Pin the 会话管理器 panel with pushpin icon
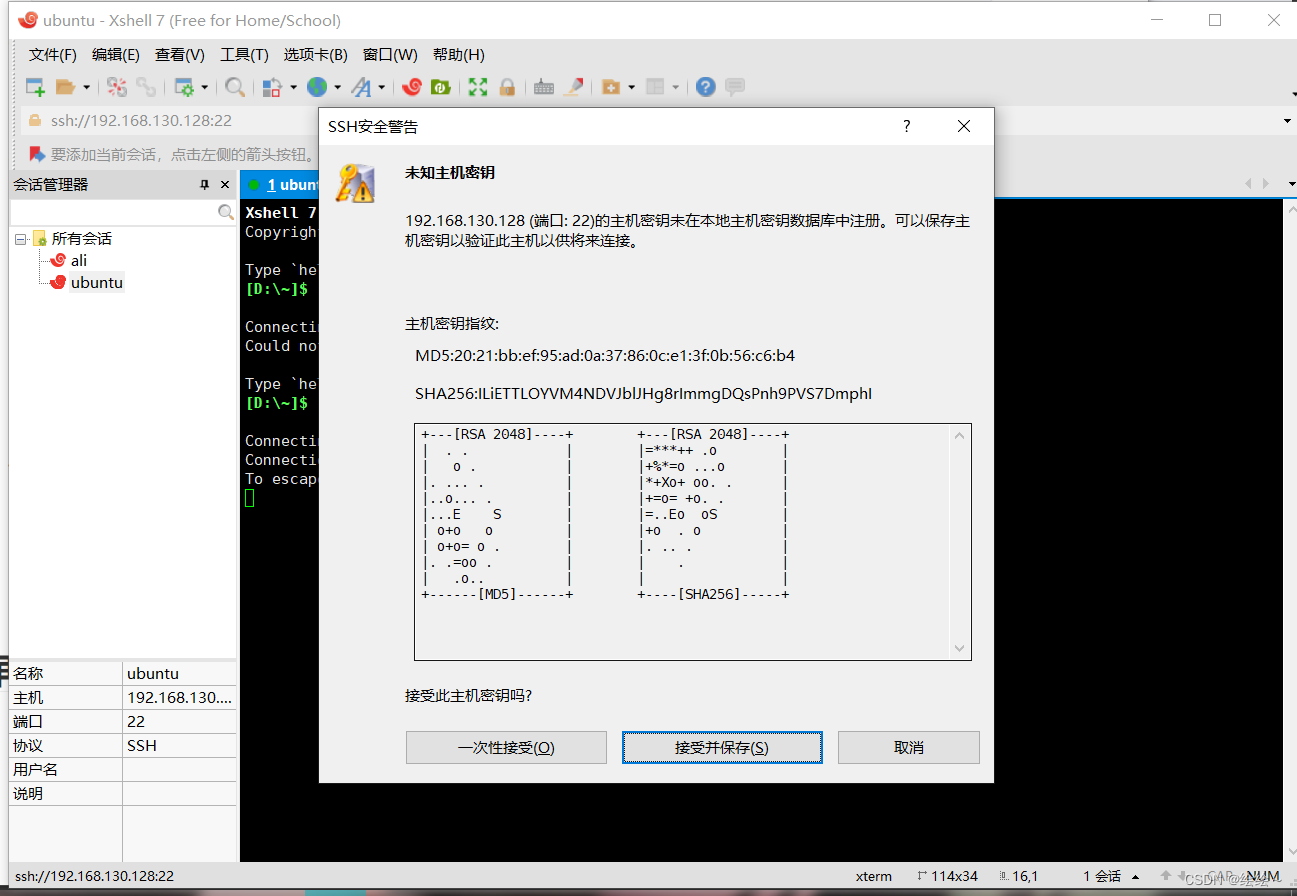Screen dimensions: 1297x896 point(204,185)
